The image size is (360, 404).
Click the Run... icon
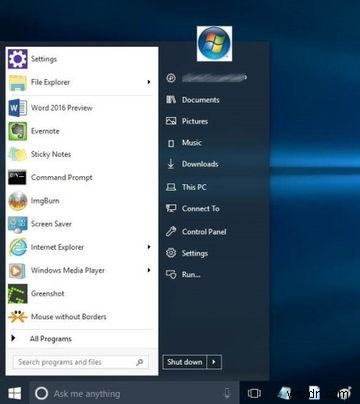click(171, 274)
